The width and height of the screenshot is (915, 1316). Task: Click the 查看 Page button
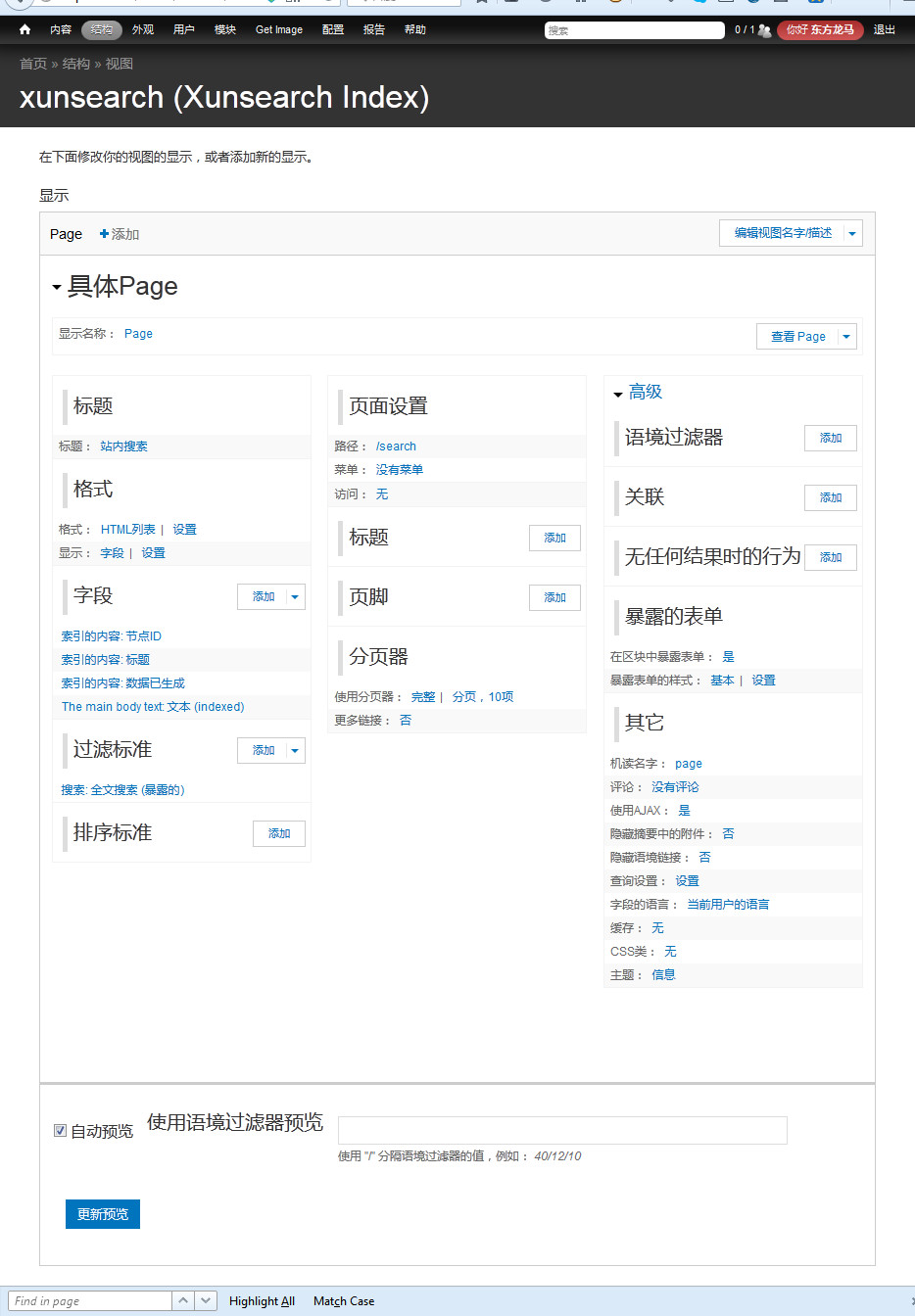(x=797, y=337)
